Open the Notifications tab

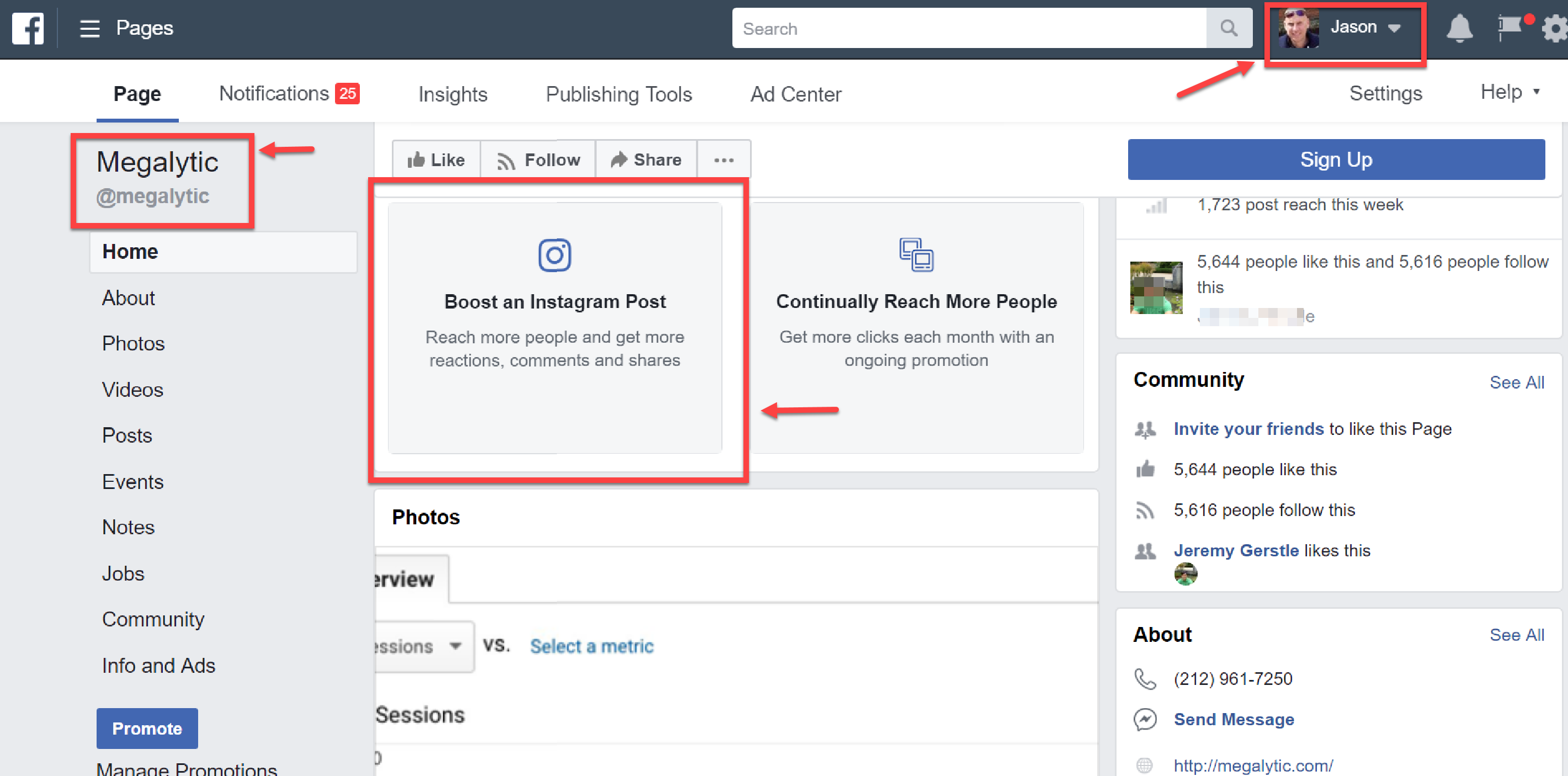pos(289,93)
